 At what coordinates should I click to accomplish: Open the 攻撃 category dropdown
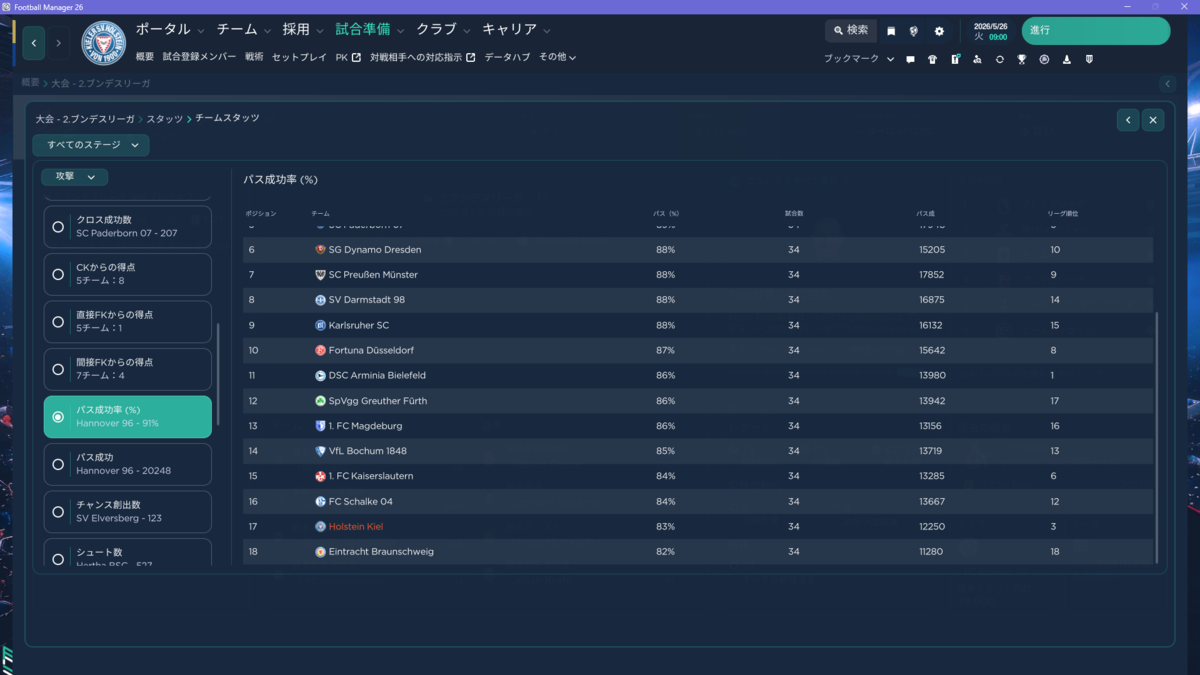(74, 177)
